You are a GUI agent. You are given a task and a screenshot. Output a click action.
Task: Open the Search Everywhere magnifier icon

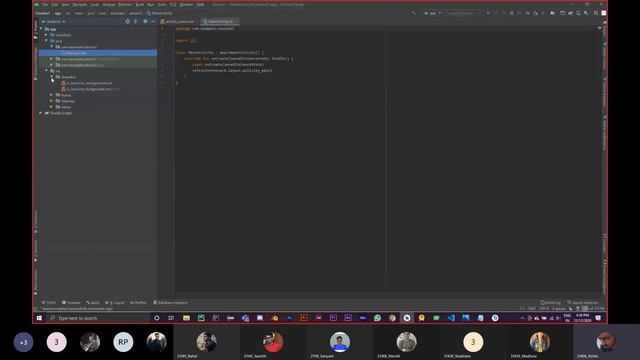point(596,13)
